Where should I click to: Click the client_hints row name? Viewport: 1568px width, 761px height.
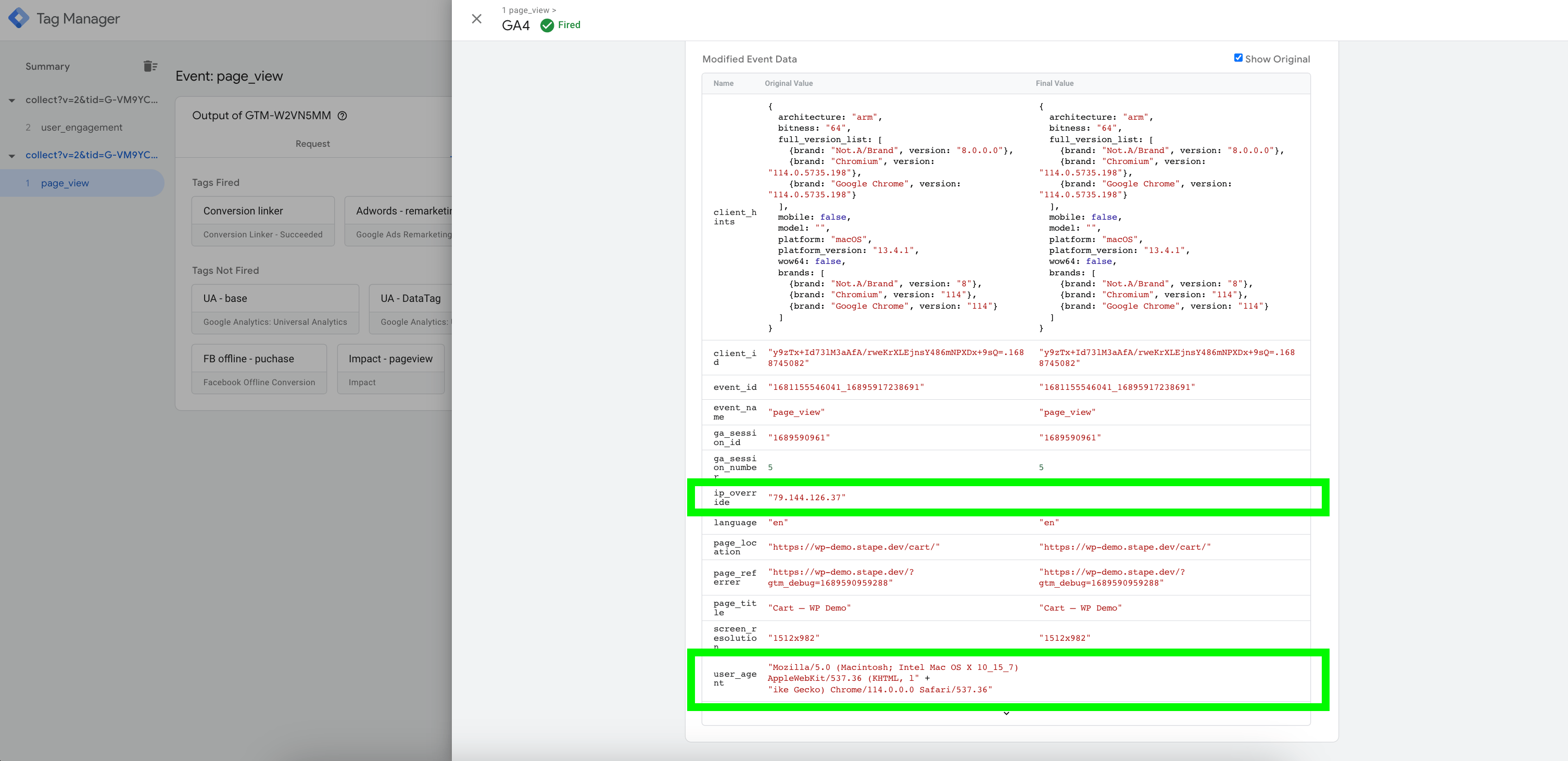[735, 217]
